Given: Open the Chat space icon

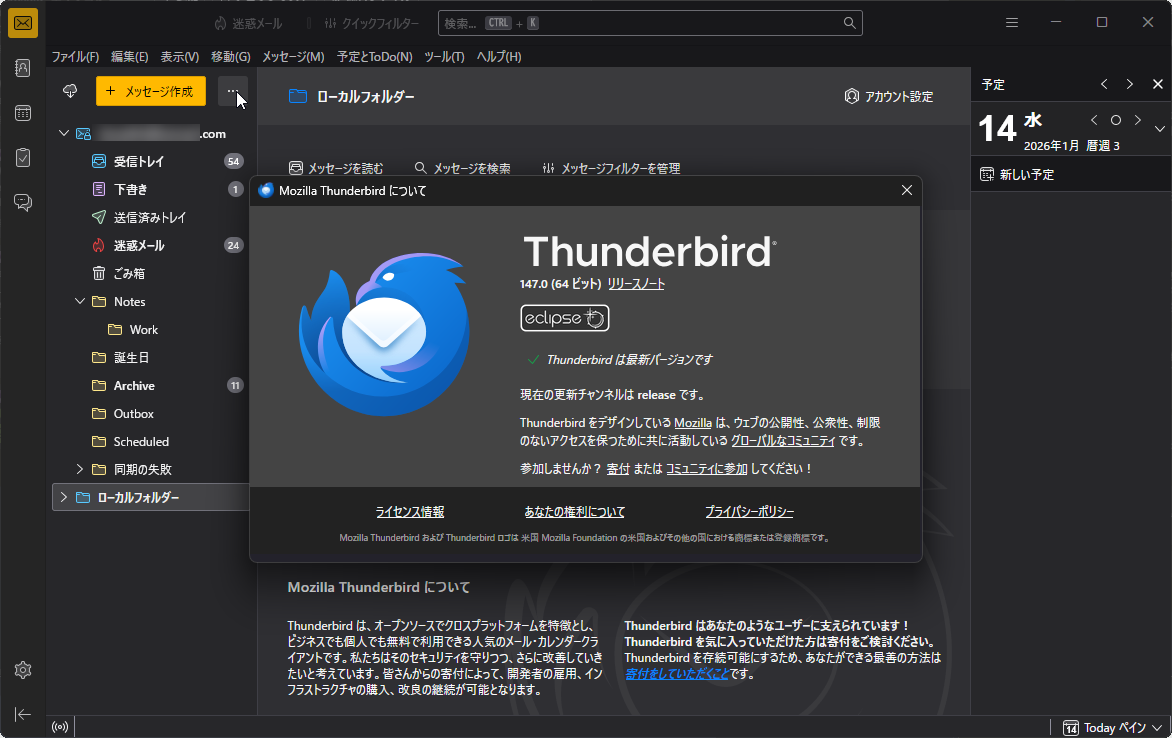Looking at the screenshot, I should coord(22,202).
